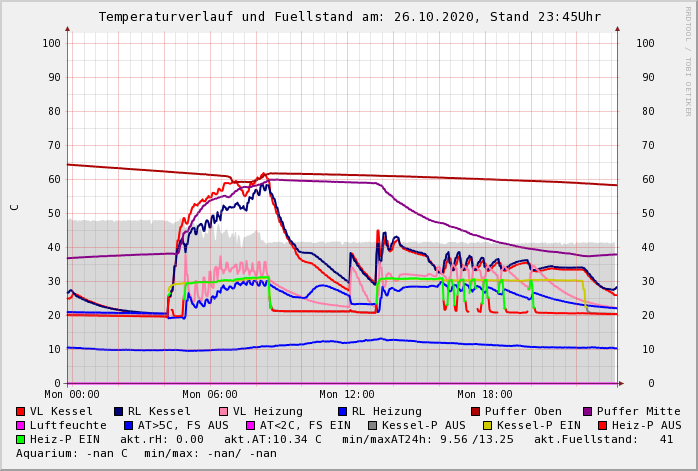Click the dark red Puffer Oben swatch

tap(475, 411)
